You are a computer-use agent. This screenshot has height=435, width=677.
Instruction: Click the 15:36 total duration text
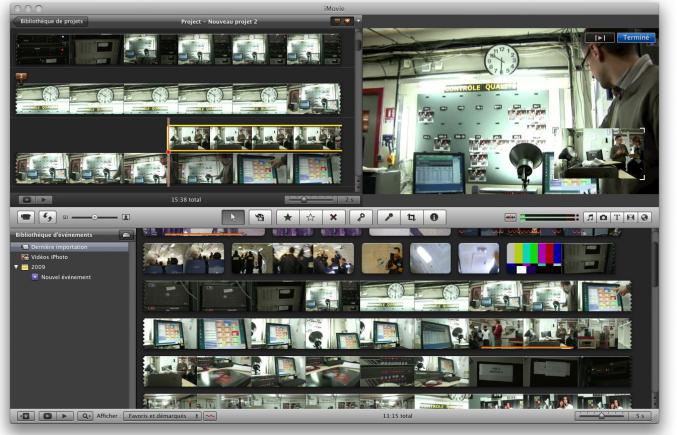coord(186,200)
